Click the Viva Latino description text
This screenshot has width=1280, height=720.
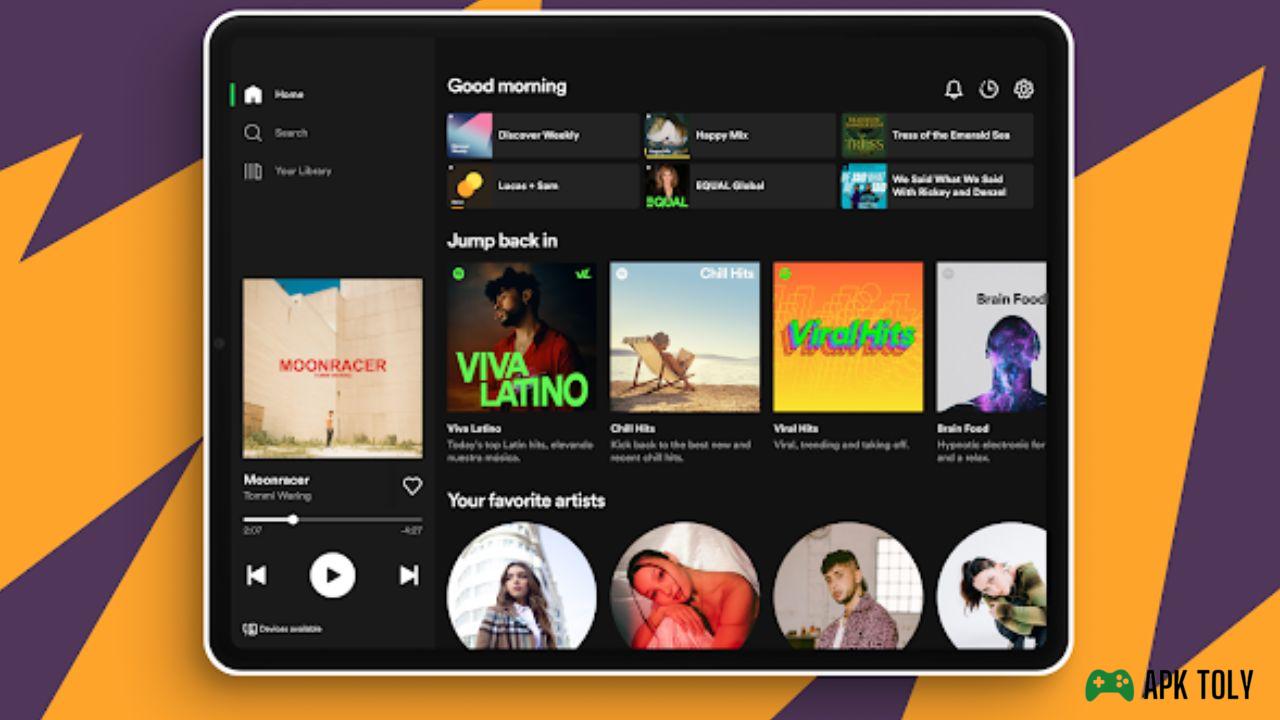(x=518, y=451)
